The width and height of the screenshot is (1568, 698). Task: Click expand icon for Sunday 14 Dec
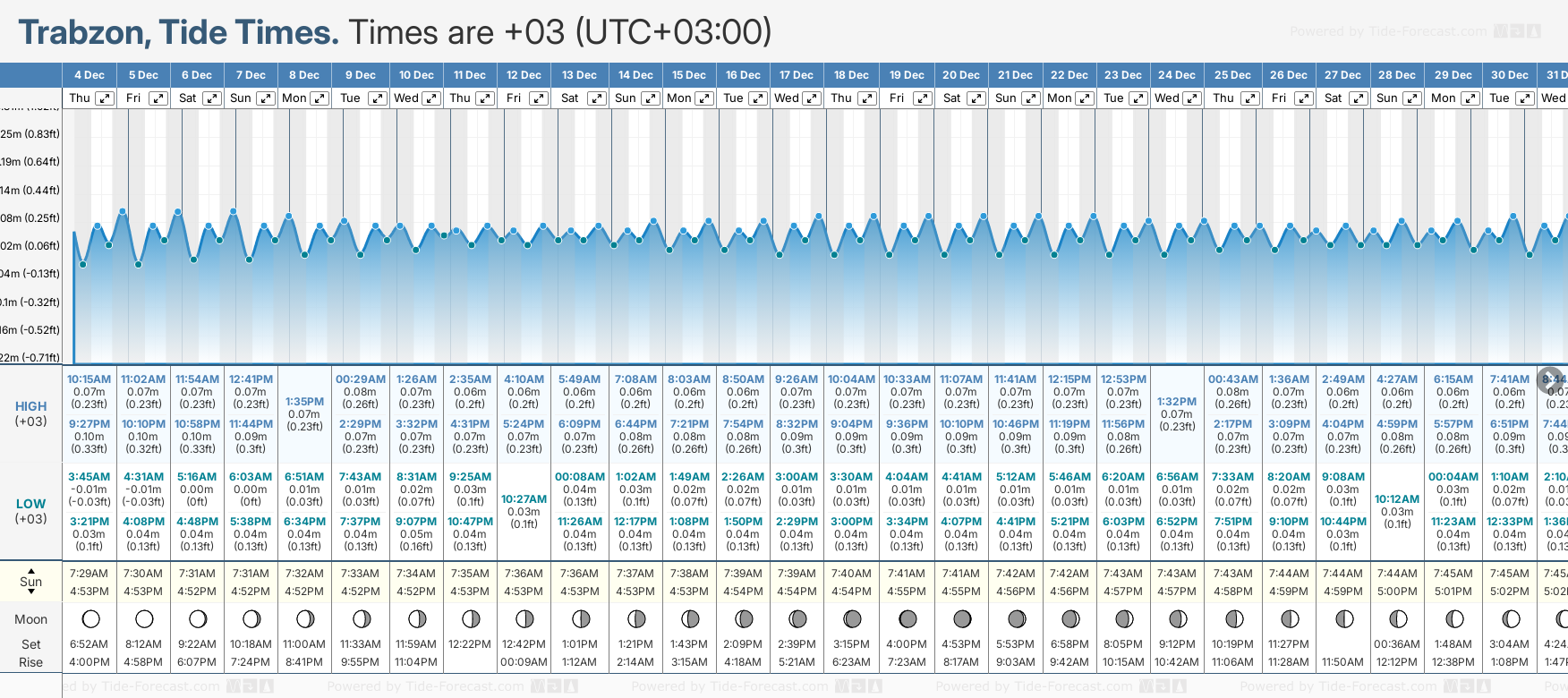651,98
